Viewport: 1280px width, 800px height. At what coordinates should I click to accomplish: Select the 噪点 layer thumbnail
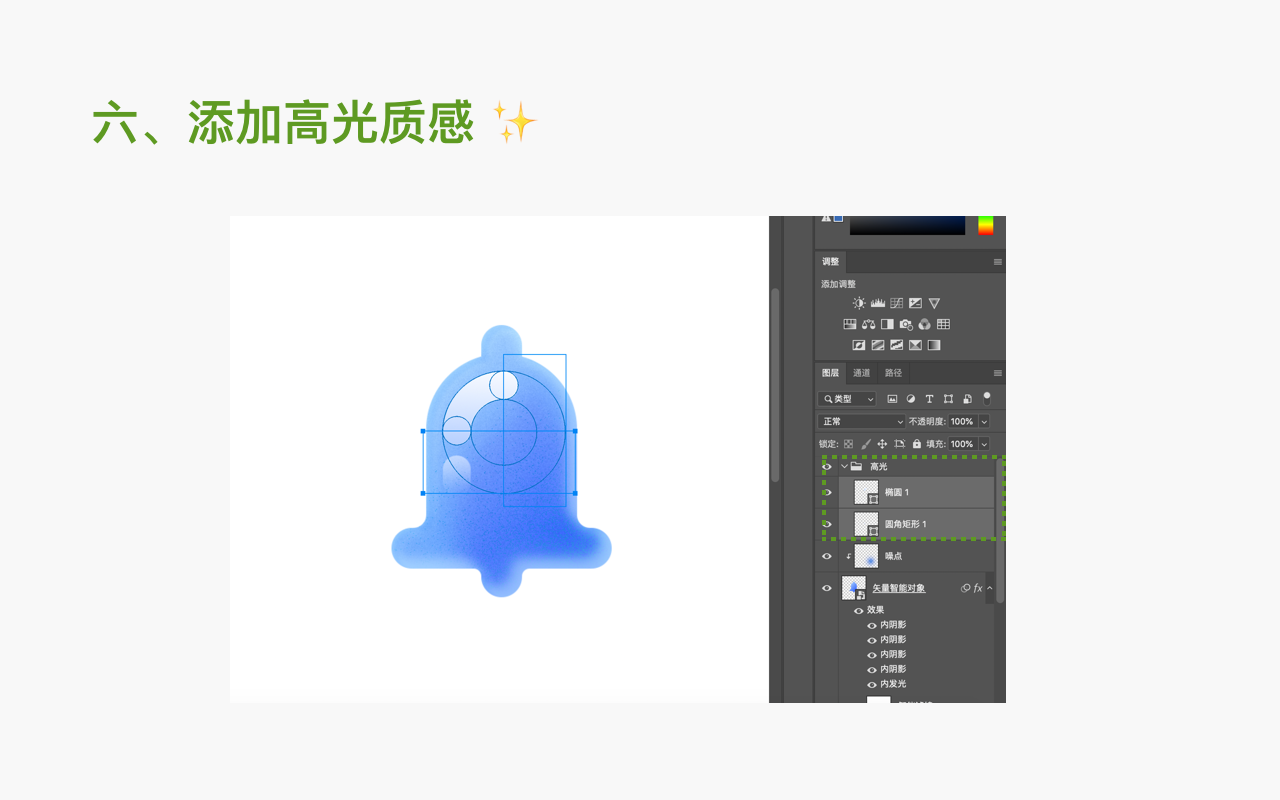pos(866,556)
